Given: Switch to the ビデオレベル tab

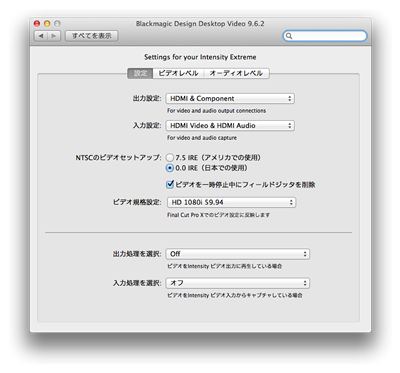Looking at the screenshot, I should point(178,73).
